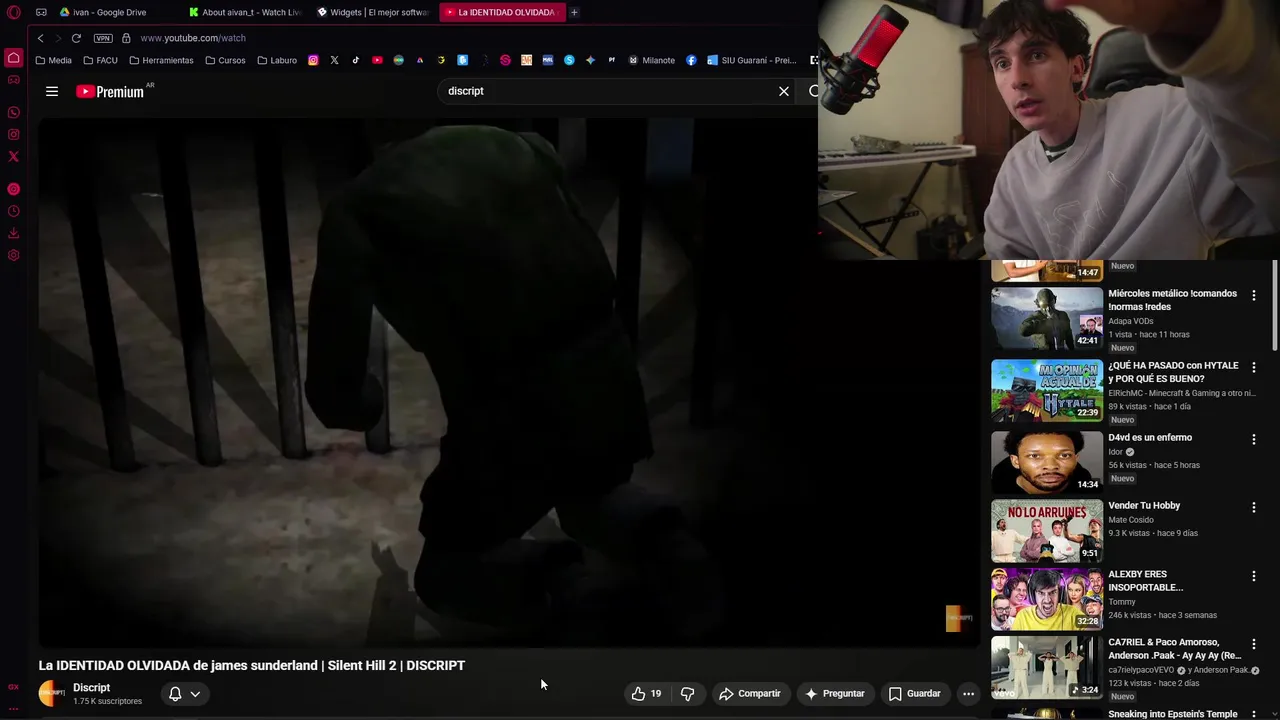Viewport: 1280px width, 720px height.
Task: Open options for CA7RIEL & Paco Amoroso video
Action: [x=1253, y=645]
